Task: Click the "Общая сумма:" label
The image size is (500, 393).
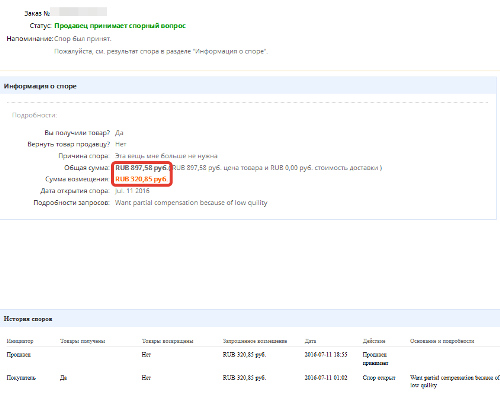Action: point(87,167)
